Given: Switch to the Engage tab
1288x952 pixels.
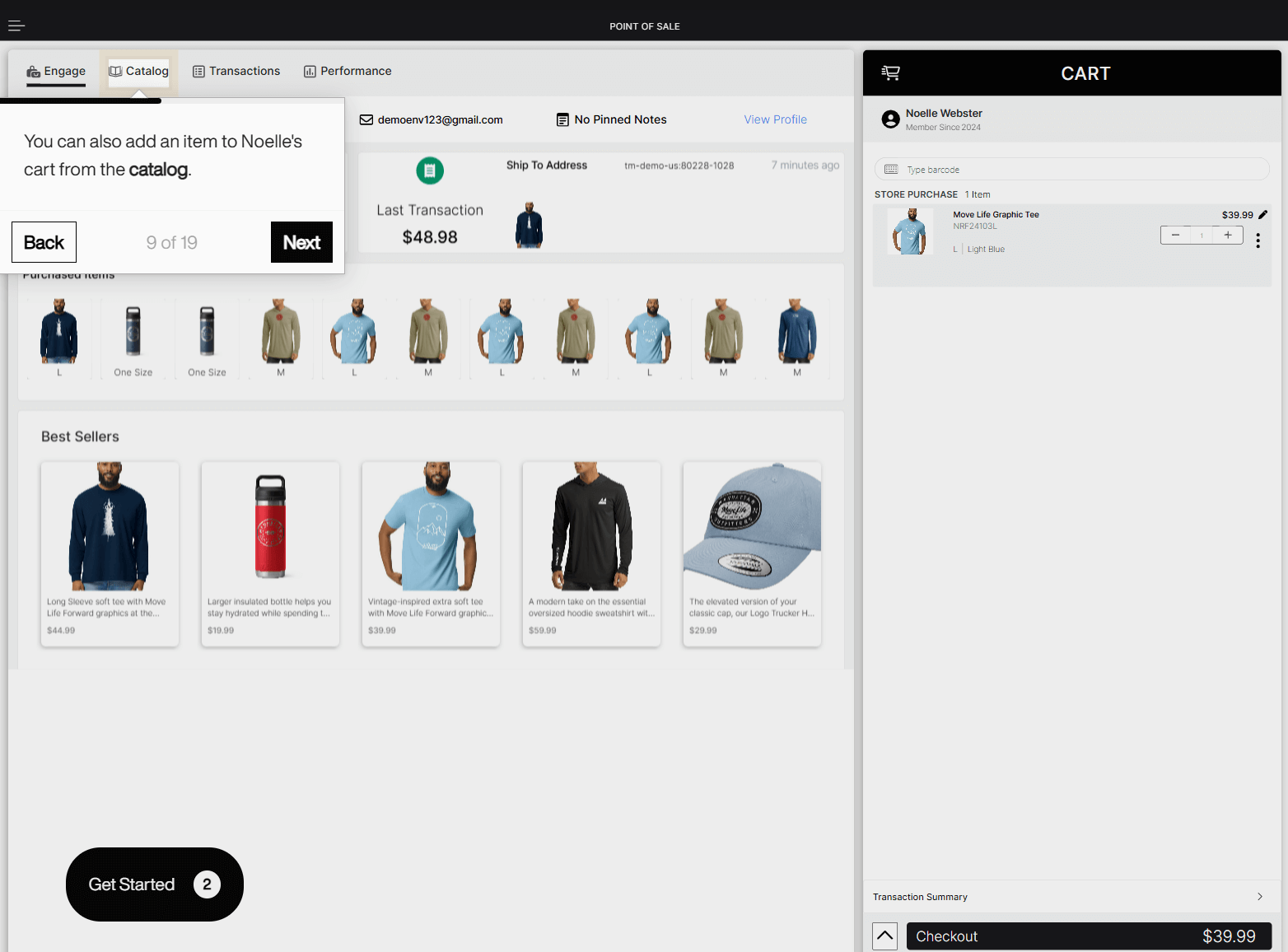Looking at the screenshot, I should click(x=56, y=72).
